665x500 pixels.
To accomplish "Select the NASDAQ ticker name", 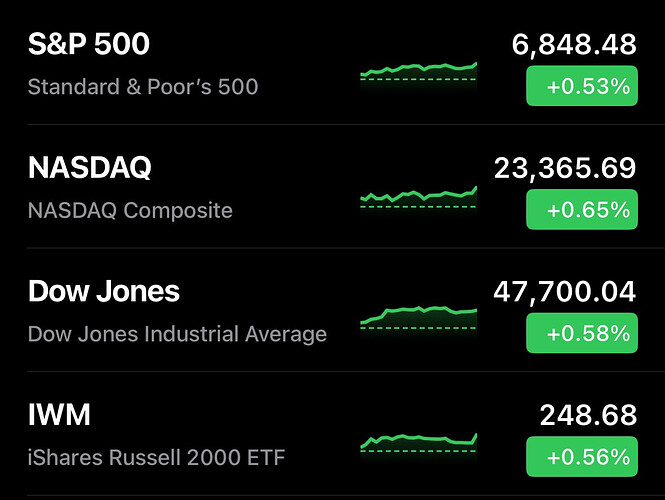I will pyautogui.click(x=90, y=168).
